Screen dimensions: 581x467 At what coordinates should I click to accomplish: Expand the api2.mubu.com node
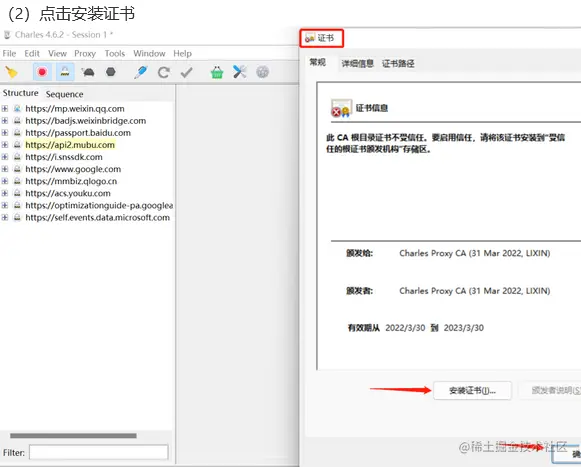click(4, 145)
